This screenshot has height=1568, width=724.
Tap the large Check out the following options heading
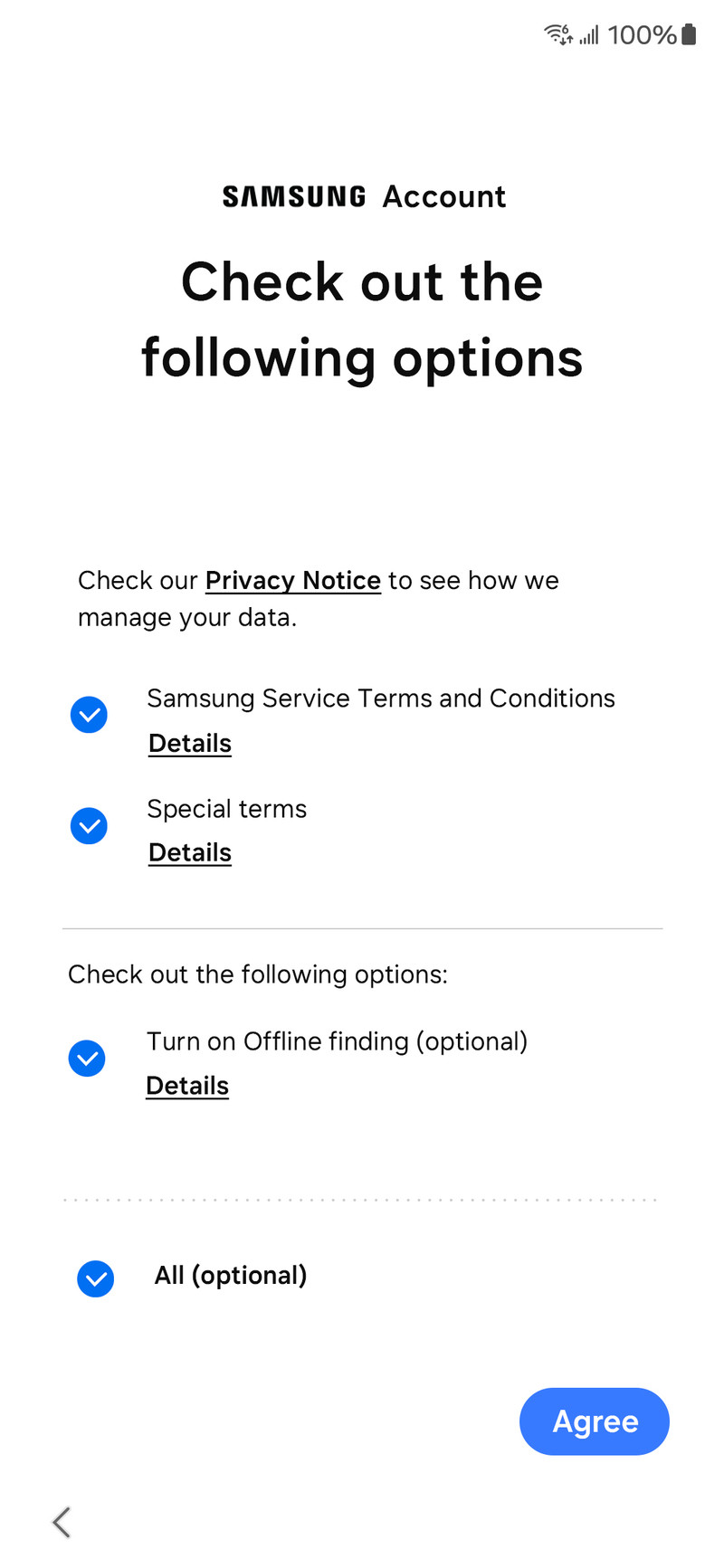pyautogui.click(x=362, y=319)
